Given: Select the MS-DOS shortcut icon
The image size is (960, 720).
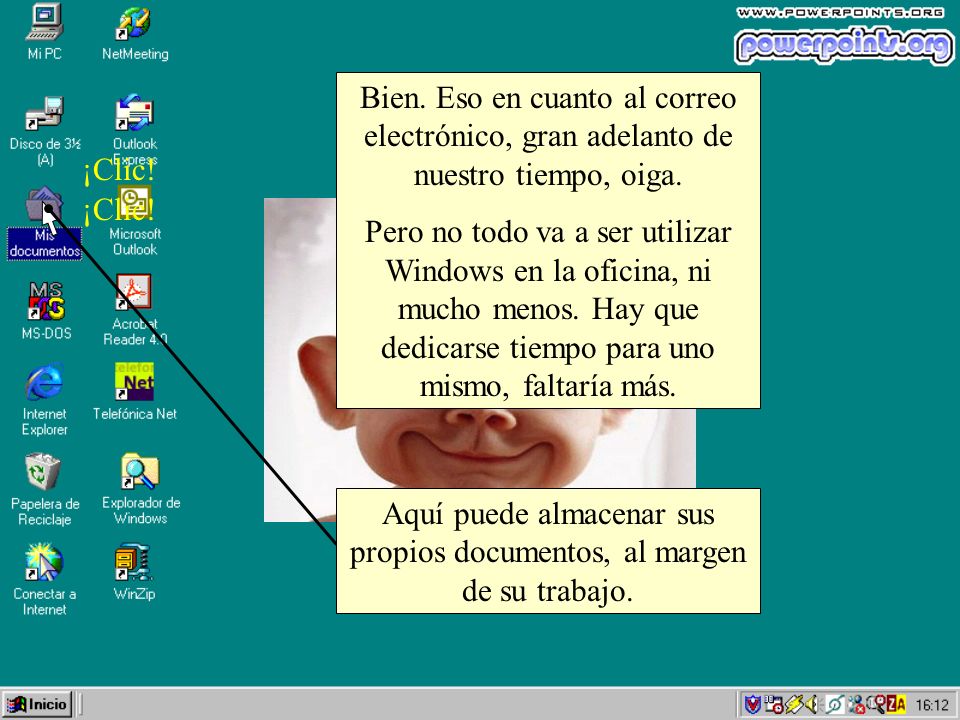Looking at the screenshot, I should click(46, 301).
